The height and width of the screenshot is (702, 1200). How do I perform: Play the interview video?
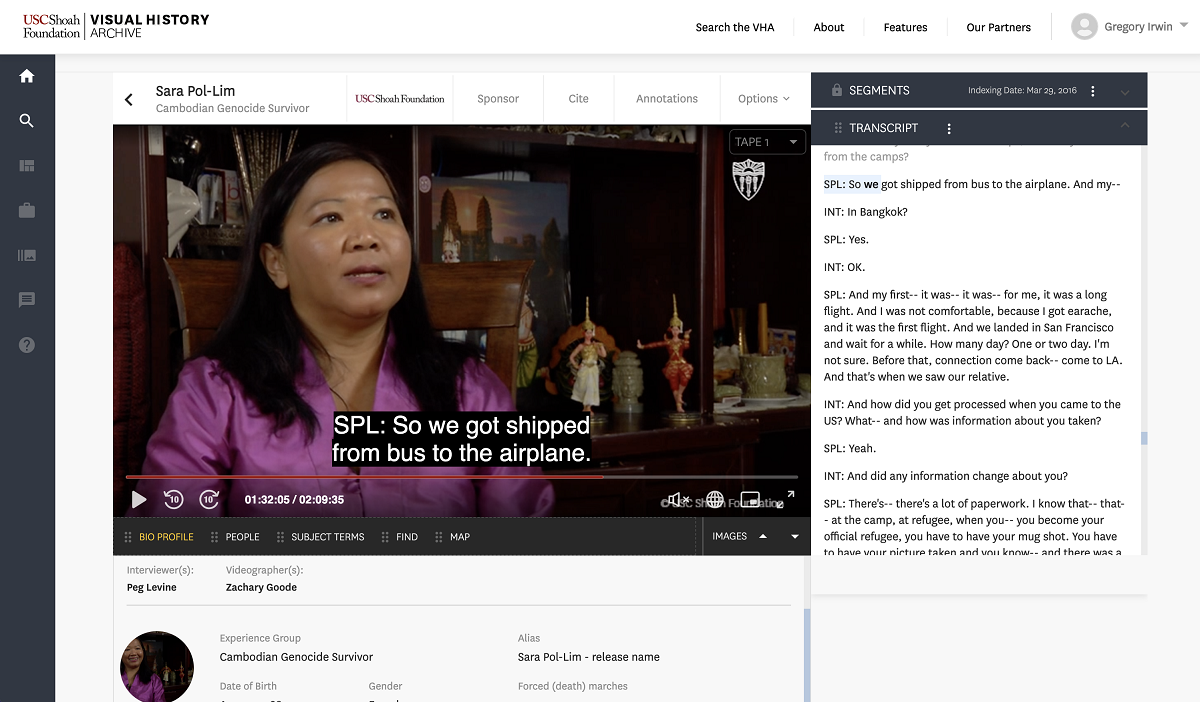coord(138,499)
